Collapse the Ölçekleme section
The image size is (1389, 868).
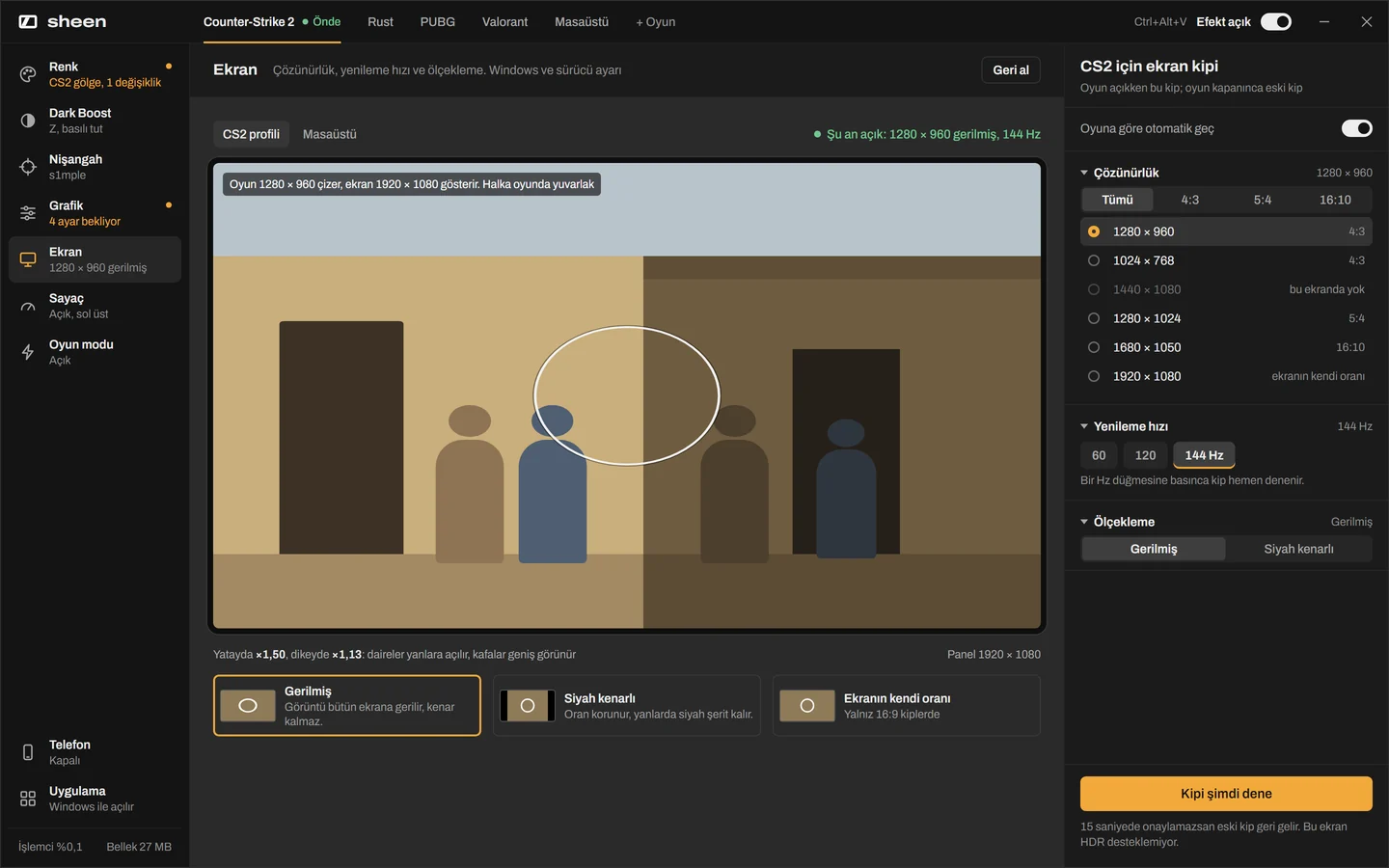pos(1084,522)
